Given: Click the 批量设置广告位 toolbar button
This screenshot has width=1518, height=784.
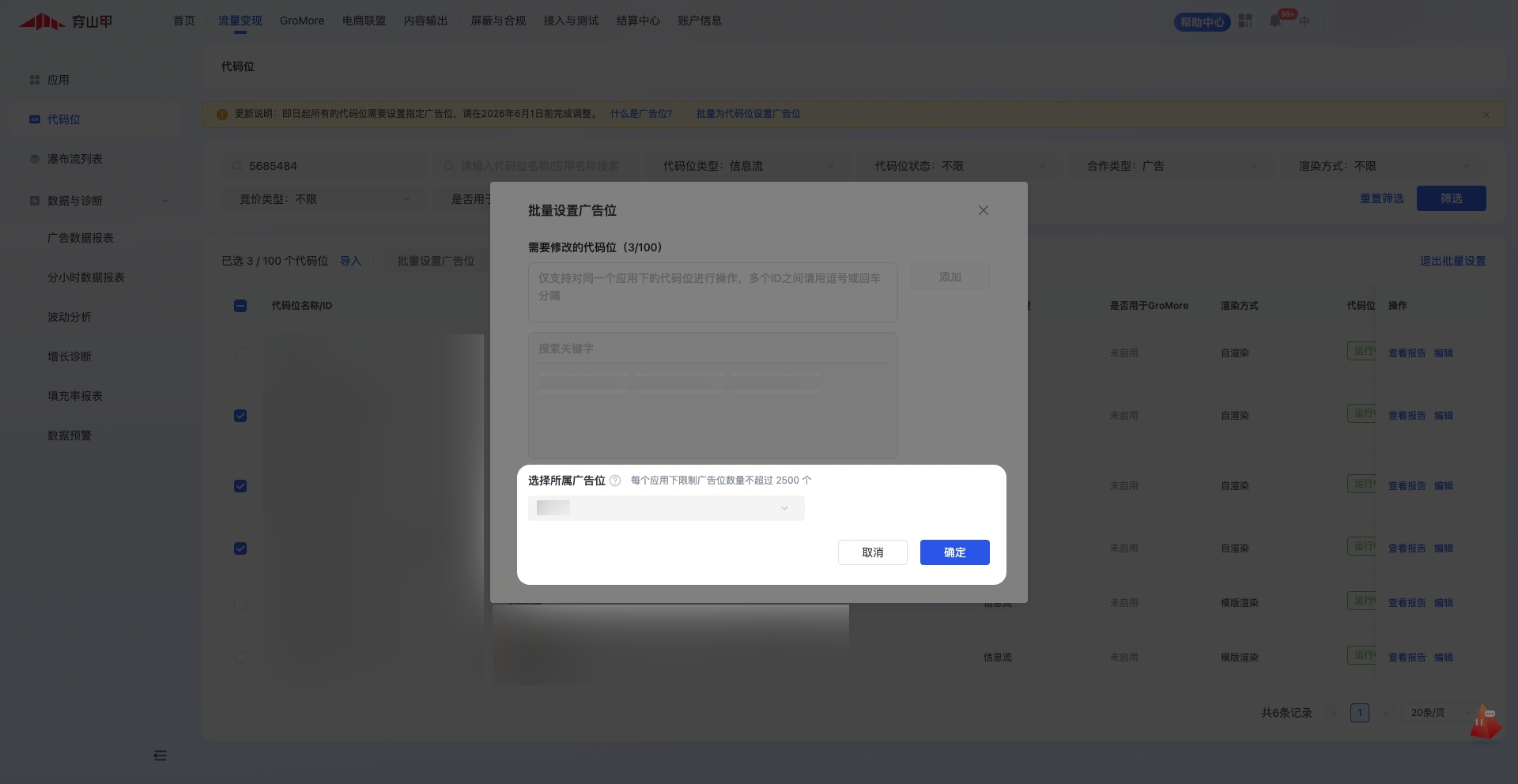Looking at the screenshot, I should [436, 261].
